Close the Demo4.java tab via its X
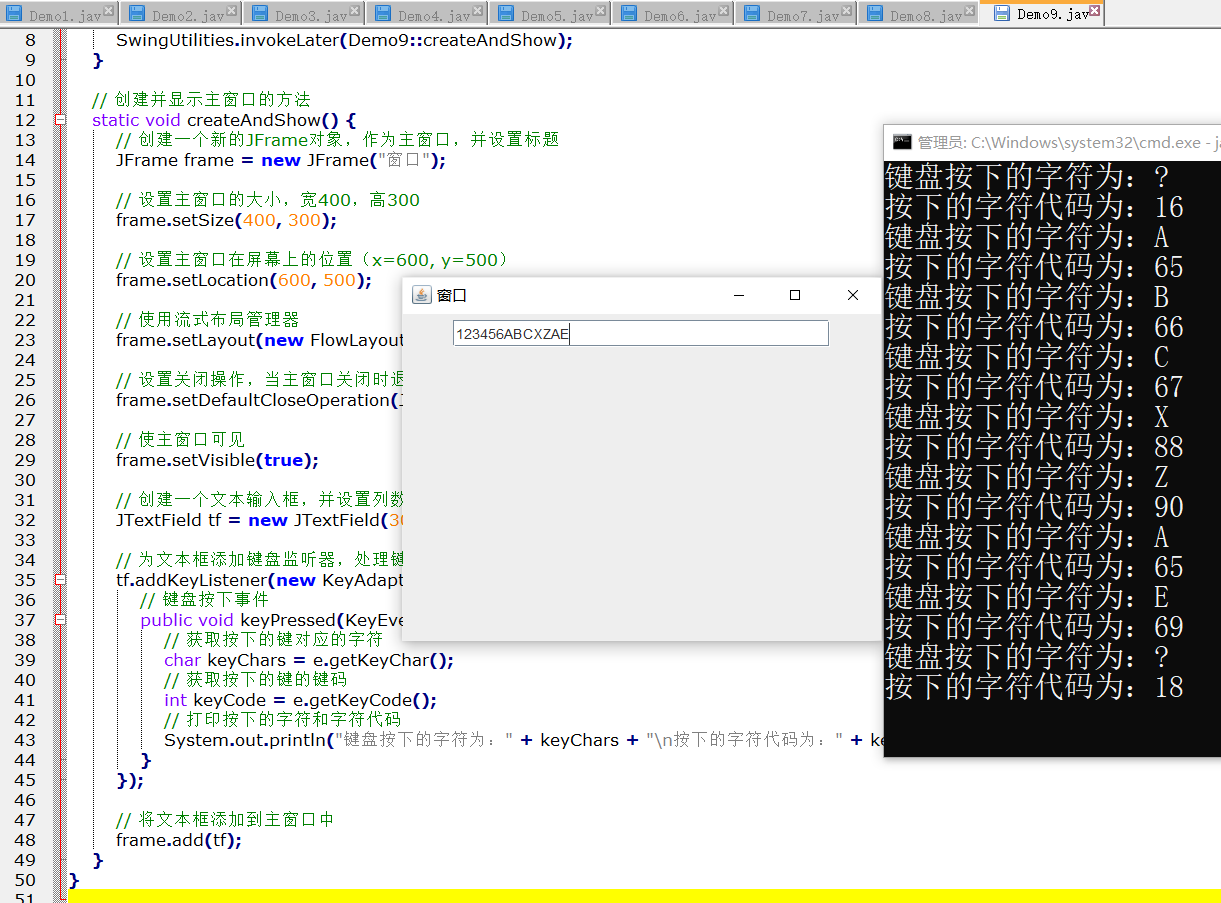The image size is (1221, 903). [x=478, y=10]
